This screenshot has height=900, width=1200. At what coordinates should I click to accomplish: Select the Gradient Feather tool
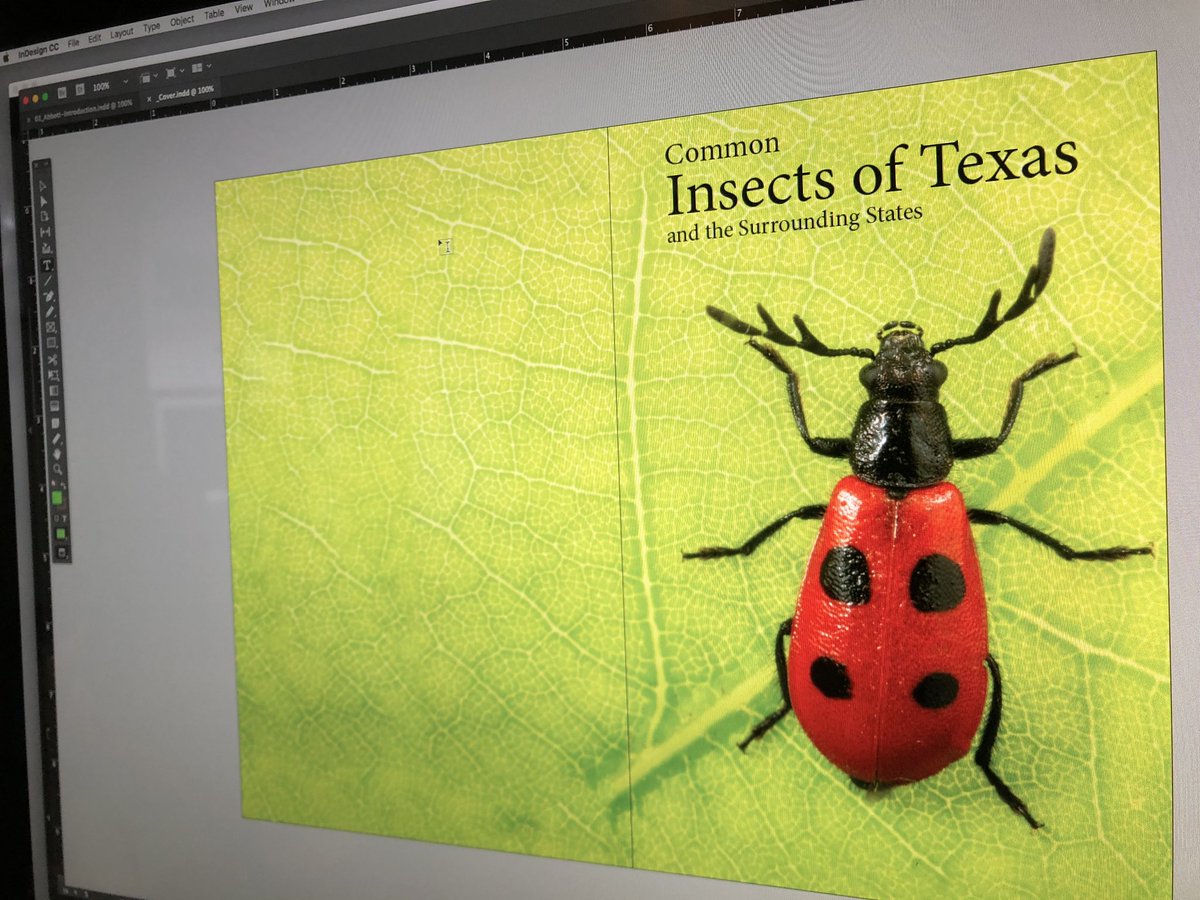pos(54,406)
